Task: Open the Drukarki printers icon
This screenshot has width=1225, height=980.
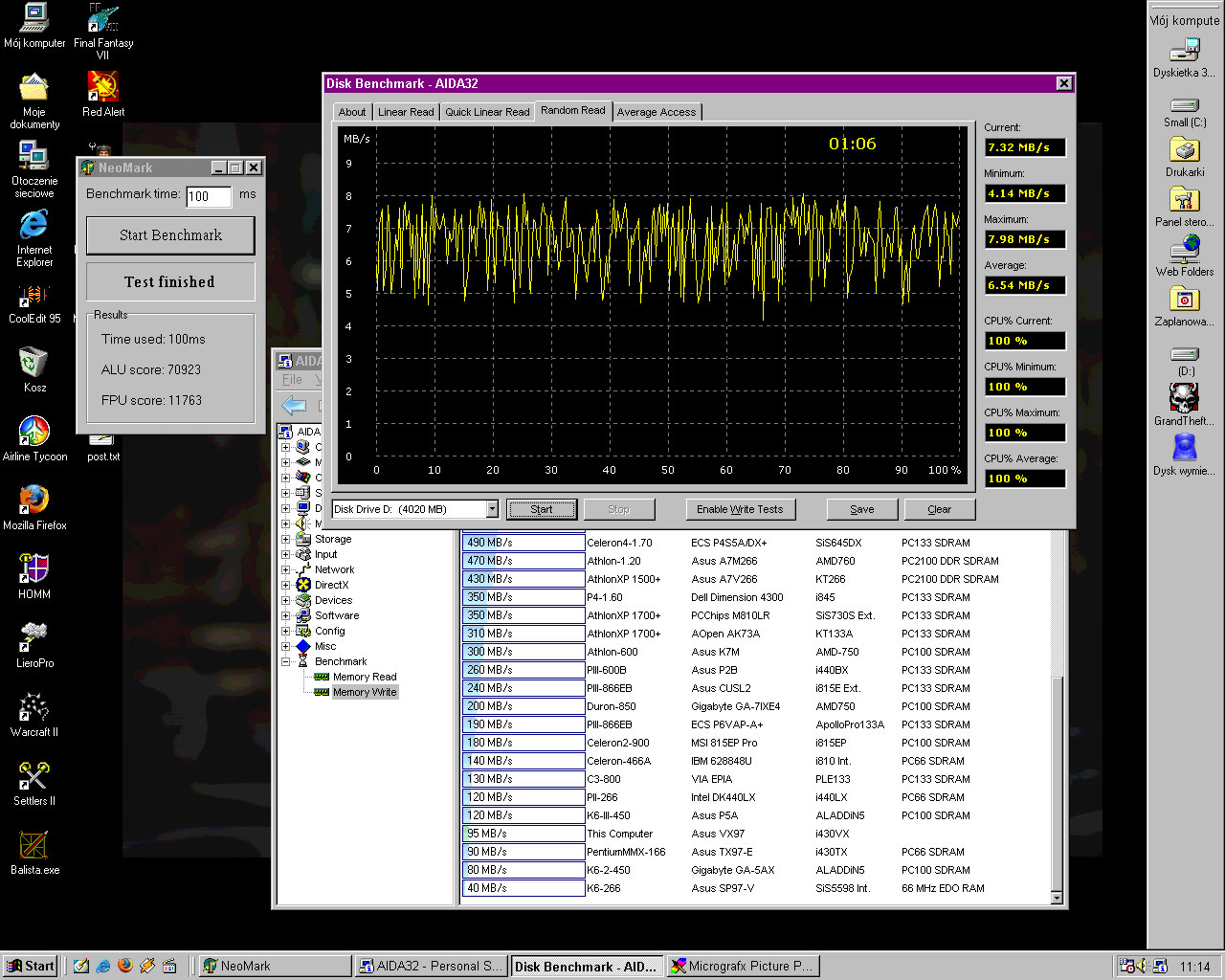Action: [x=1185, y=157]
